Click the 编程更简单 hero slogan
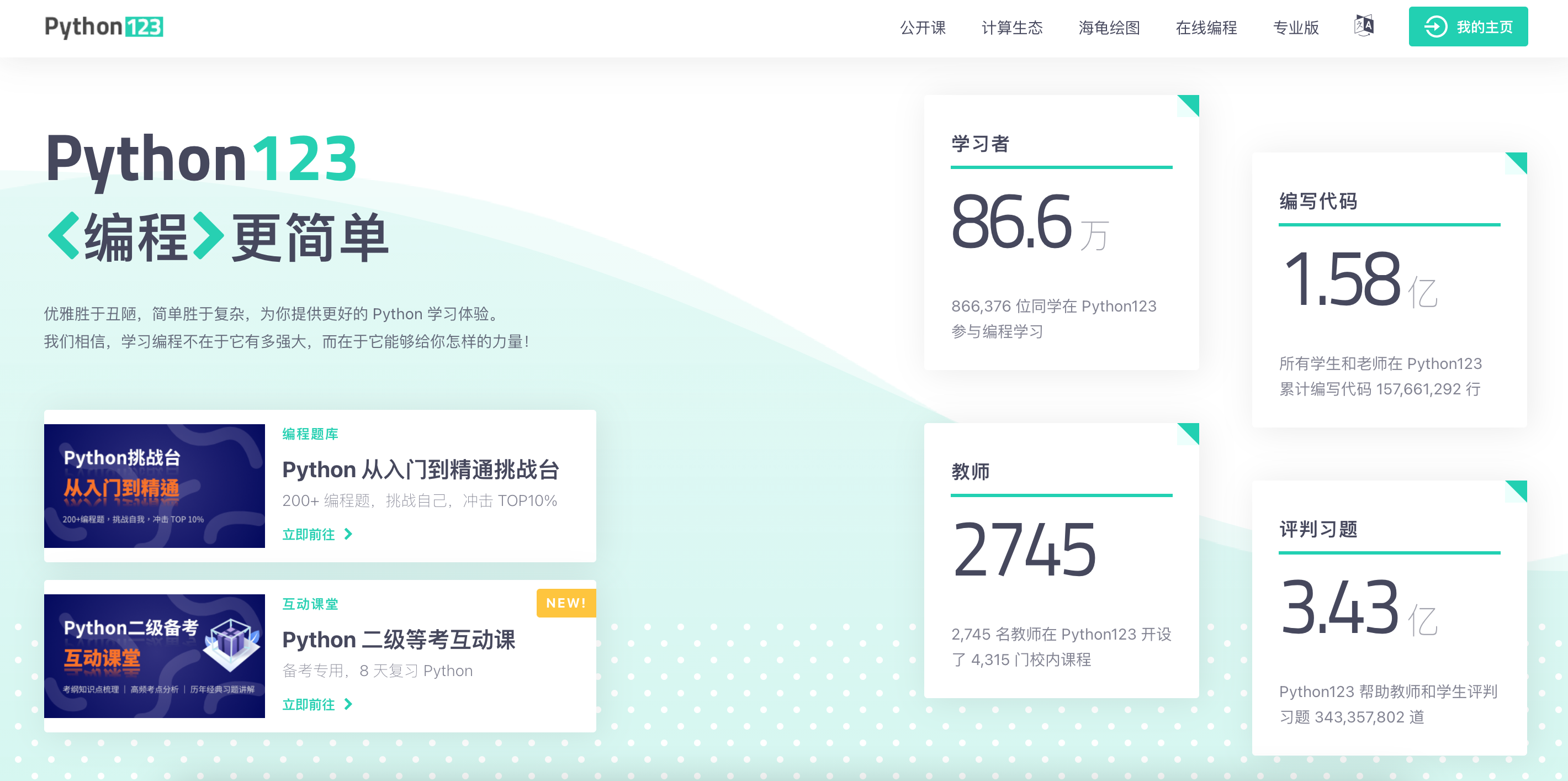Viewport: 1568px width, 781px height. click(x=218, y=237)
